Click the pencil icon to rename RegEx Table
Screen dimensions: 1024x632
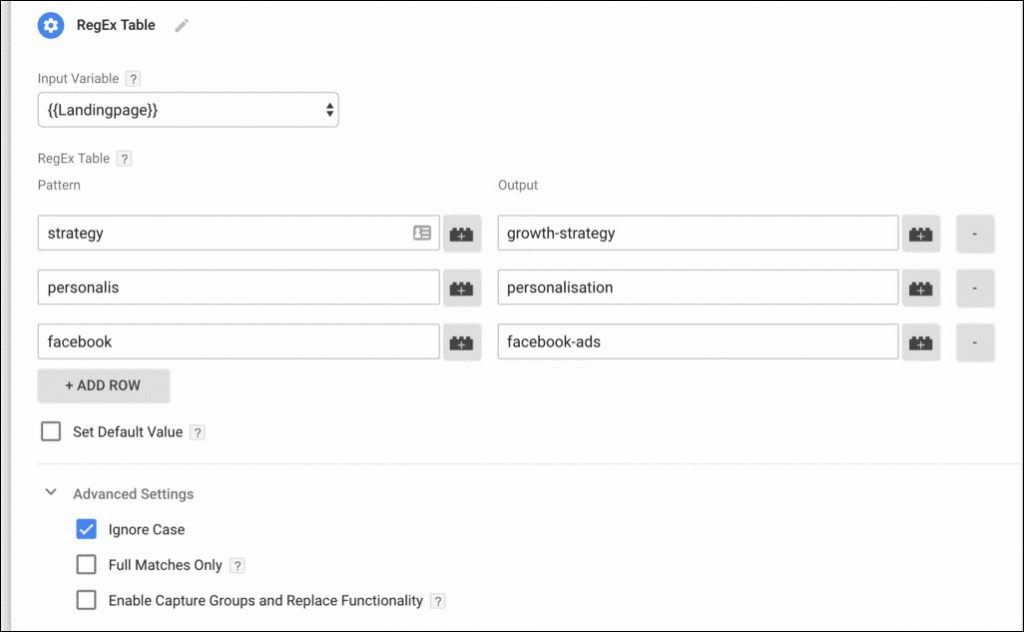(x=181, y=26)
